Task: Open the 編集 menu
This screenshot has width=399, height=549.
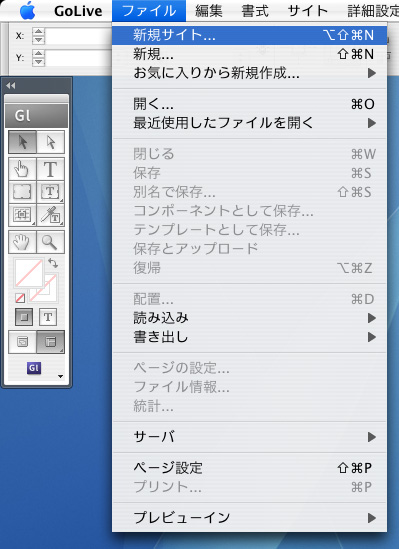Action: [209, 11]
